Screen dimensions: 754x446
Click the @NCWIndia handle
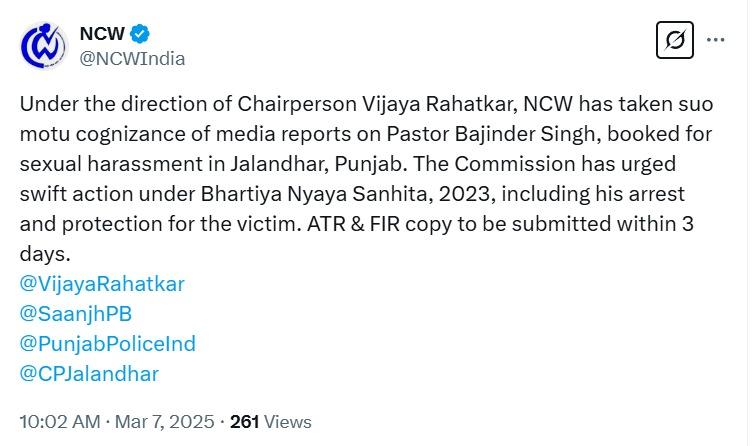(x=132, y=58)
